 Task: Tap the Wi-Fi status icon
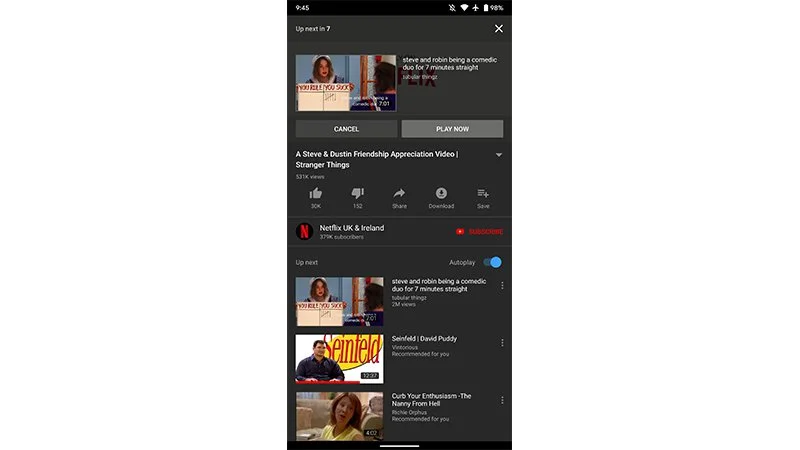tap(464, 8)
